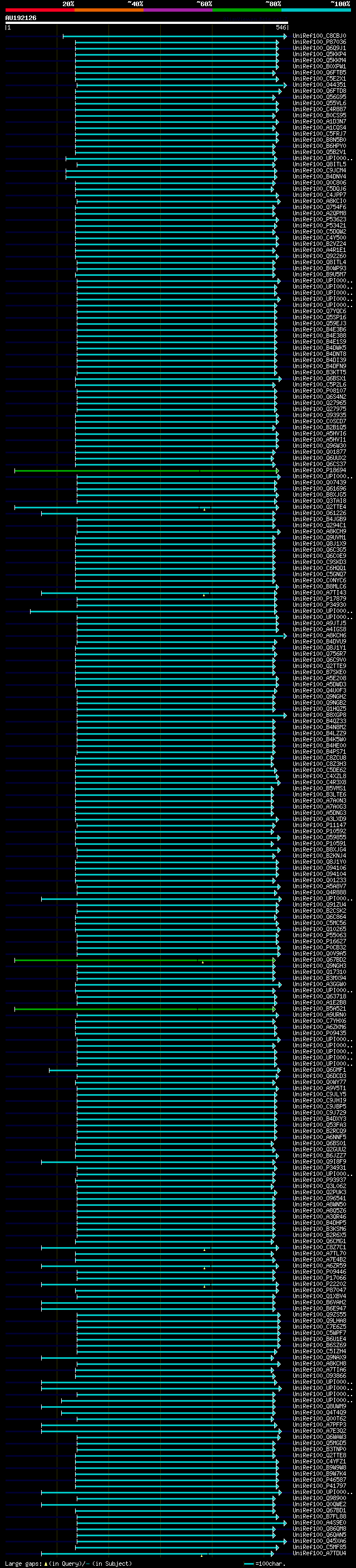Screen dimensions: 356x1568
Task: Open UniRef100_C4JPP7 hit
Action: pos(319,195)
